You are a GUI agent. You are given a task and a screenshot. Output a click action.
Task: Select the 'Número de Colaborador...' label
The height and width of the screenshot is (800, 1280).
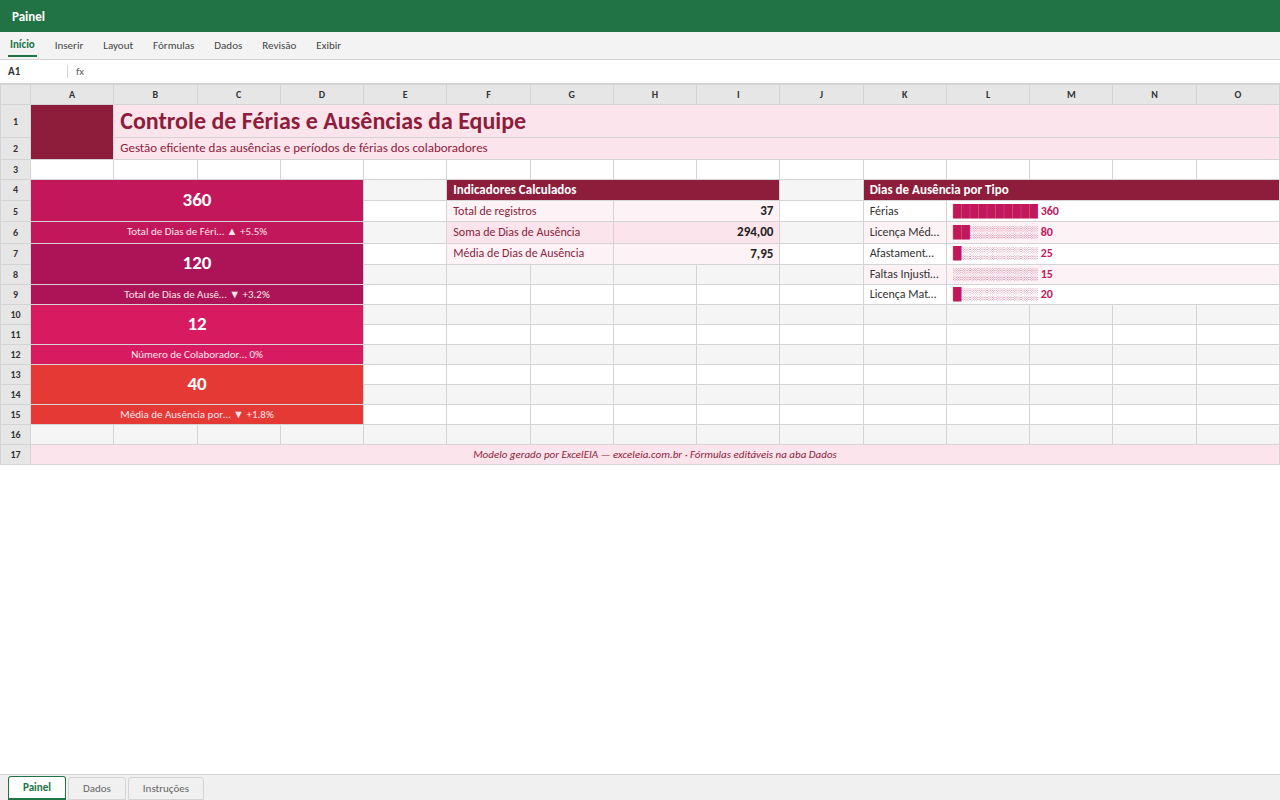click(197, 355)
